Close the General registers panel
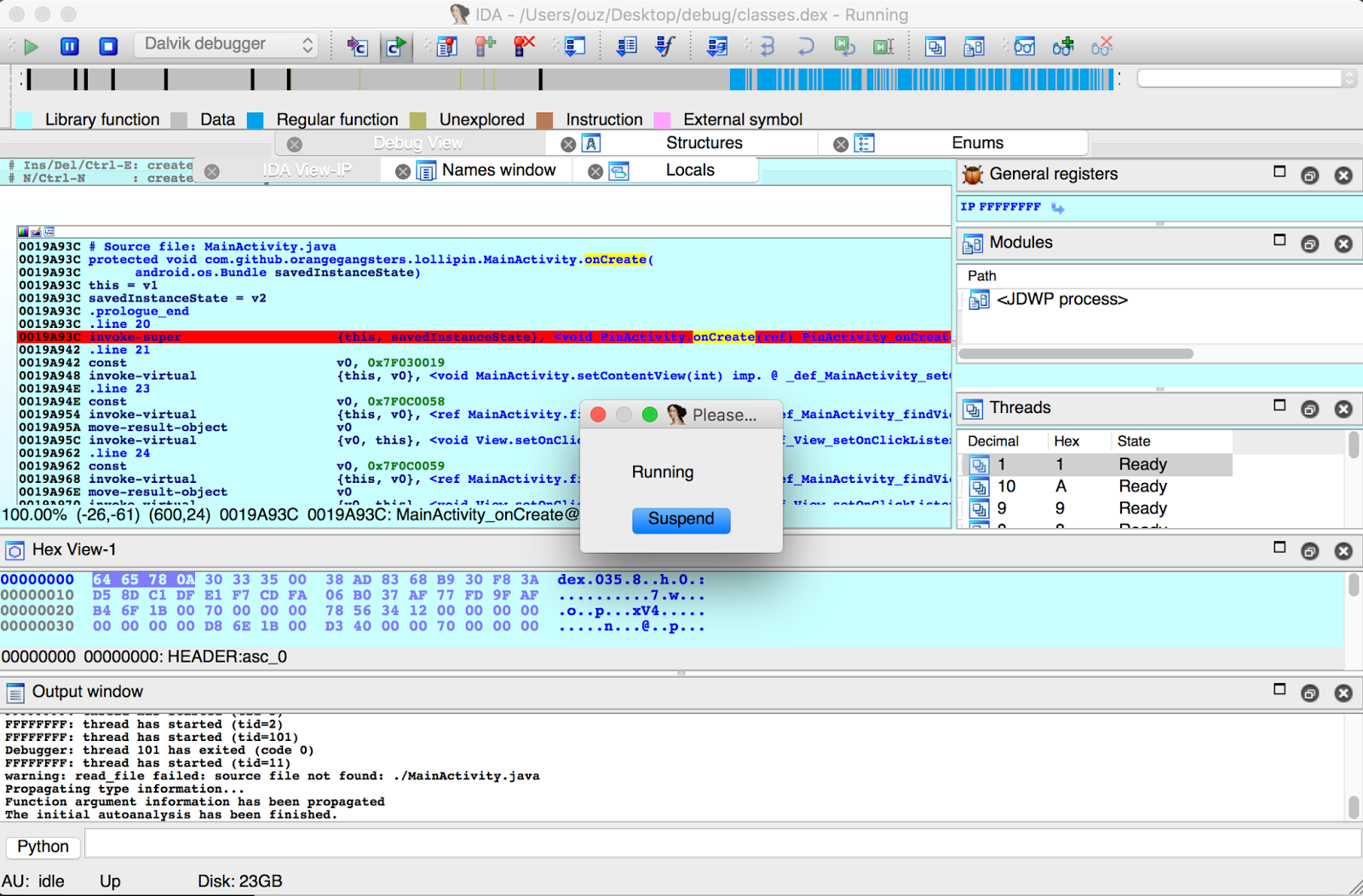Viewport: 1363px width, 896px height. click(x=1343, y=175)
